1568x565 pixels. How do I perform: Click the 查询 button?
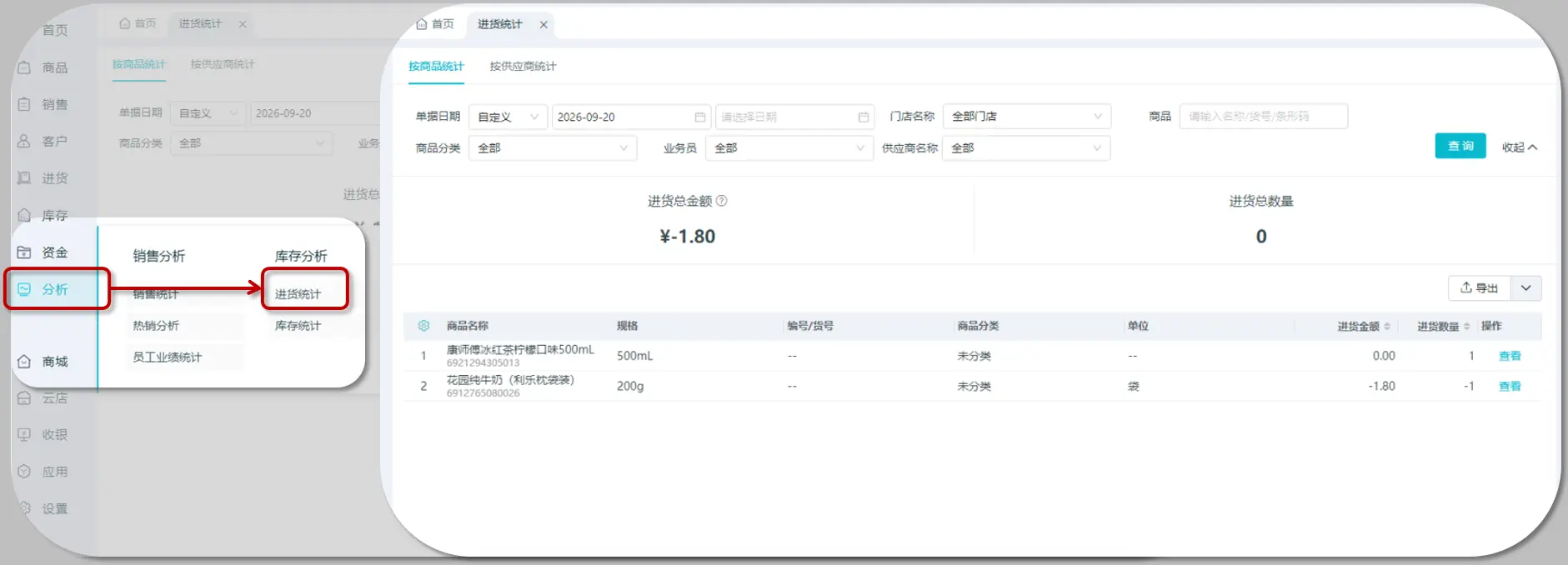(1460, 146)
